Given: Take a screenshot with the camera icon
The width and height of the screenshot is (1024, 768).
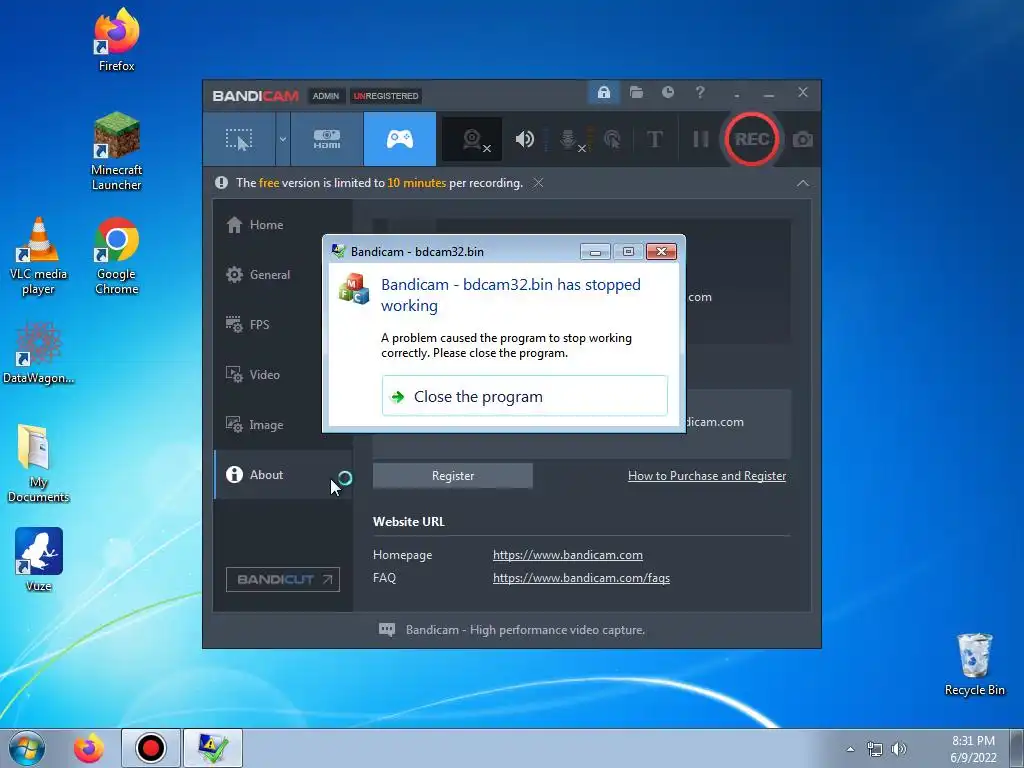Looking at the screenshot, I should pos(803,140).
